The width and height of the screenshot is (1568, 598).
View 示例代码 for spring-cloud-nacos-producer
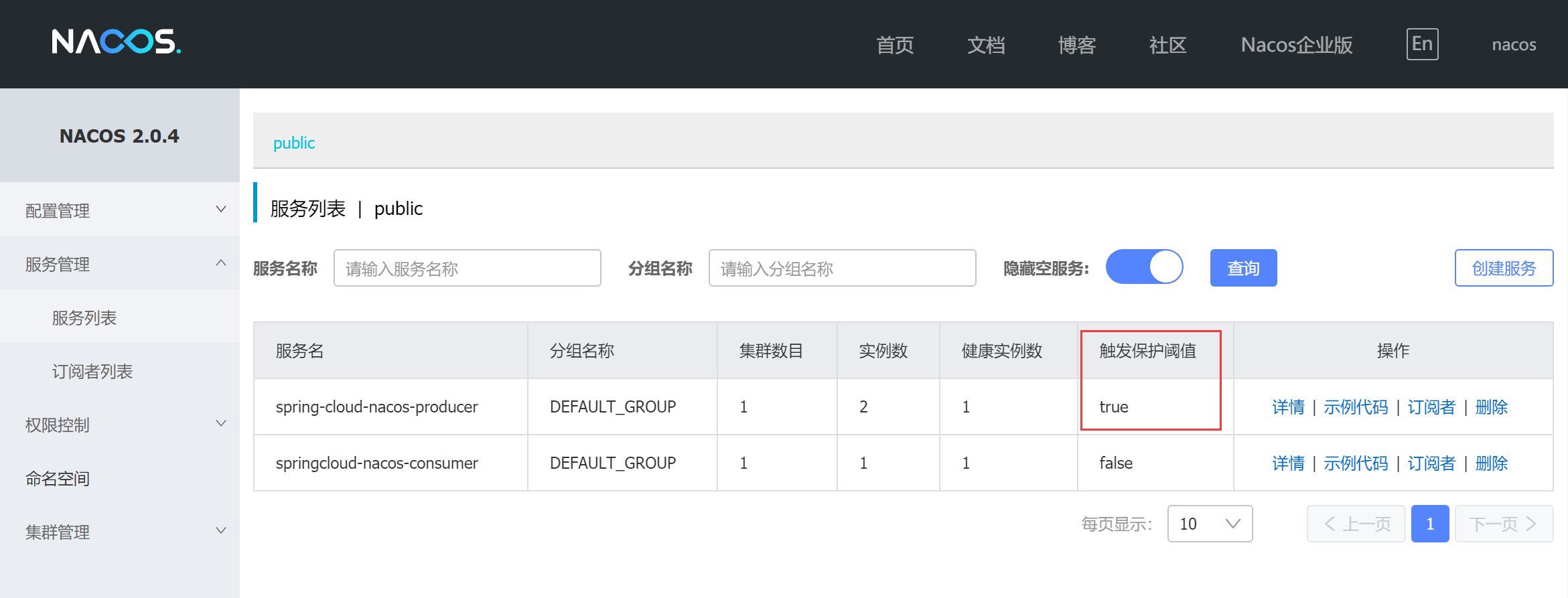(x=1356, y=407)
